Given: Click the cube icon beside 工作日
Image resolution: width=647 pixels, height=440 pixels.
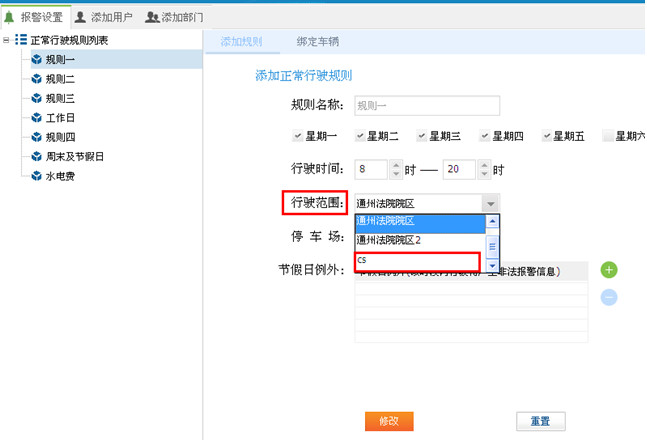Looking at the screenshot, I should point(37,118).
